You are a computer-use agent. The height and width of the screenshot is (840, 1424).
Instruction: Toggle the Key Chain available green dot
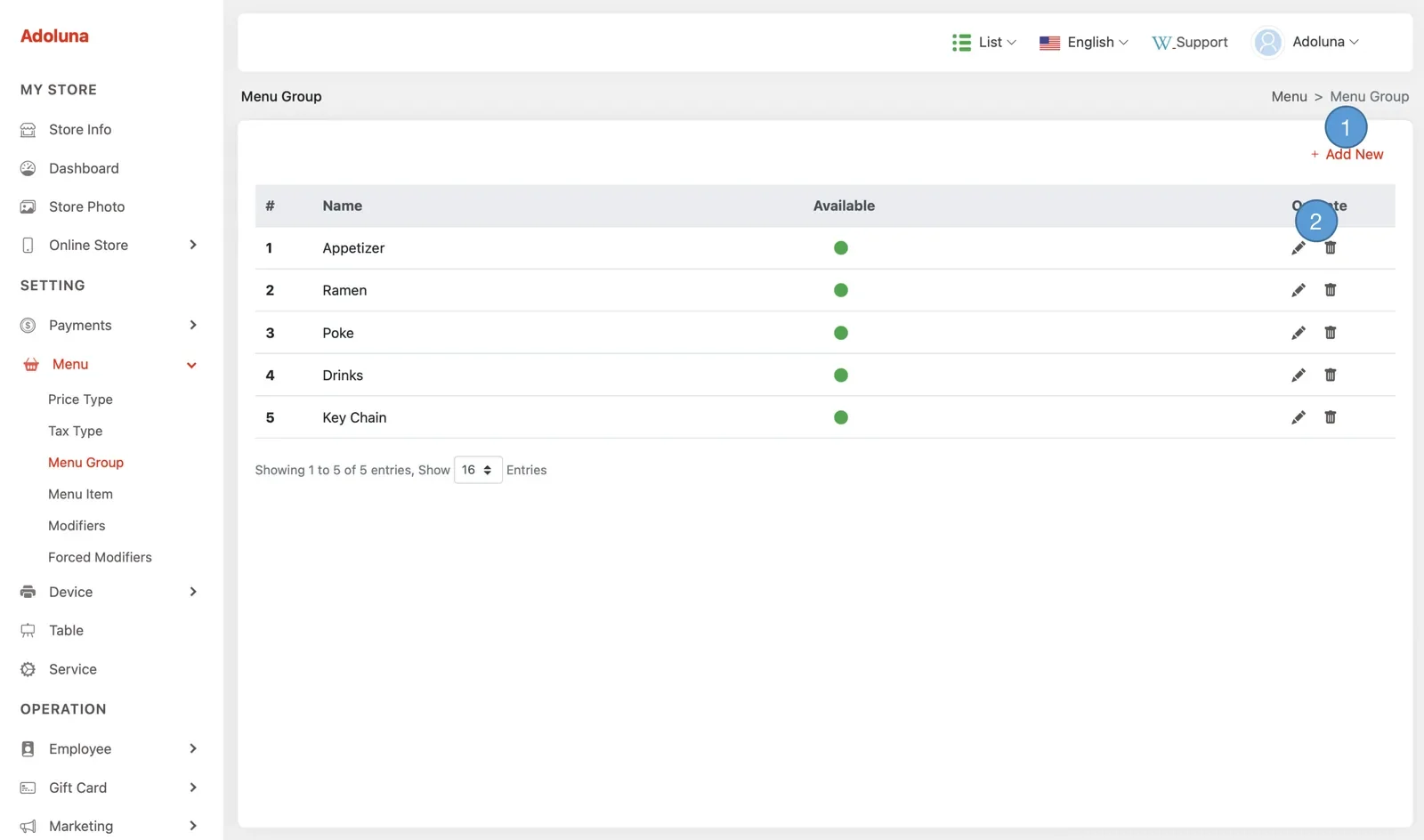pyautogui.click(x=841, y=417)
